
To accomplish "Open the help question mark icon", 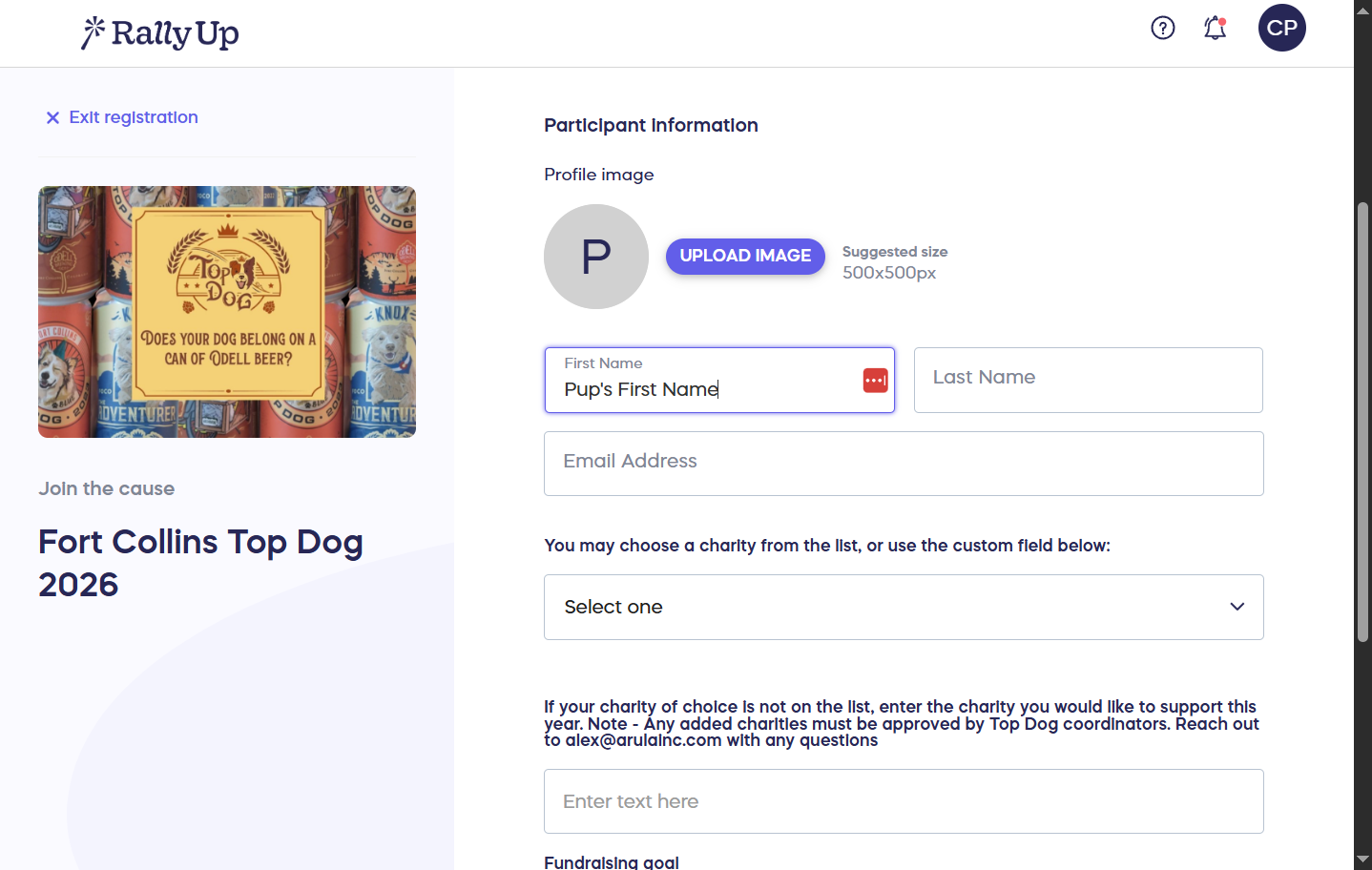I will (1162, 28).
